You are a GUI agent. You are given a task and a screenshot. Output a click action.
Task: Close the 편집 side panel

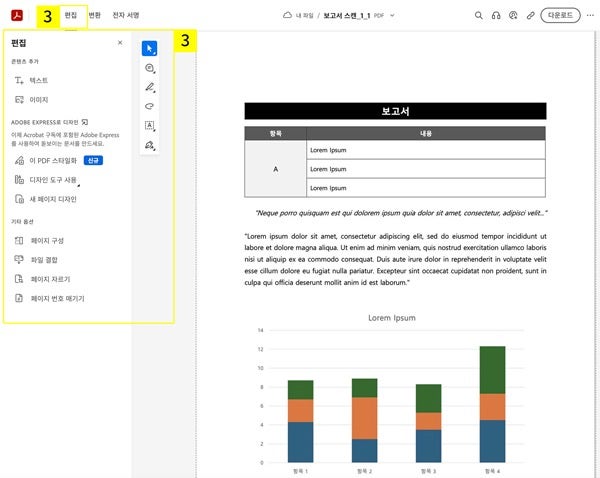(120, 42)
